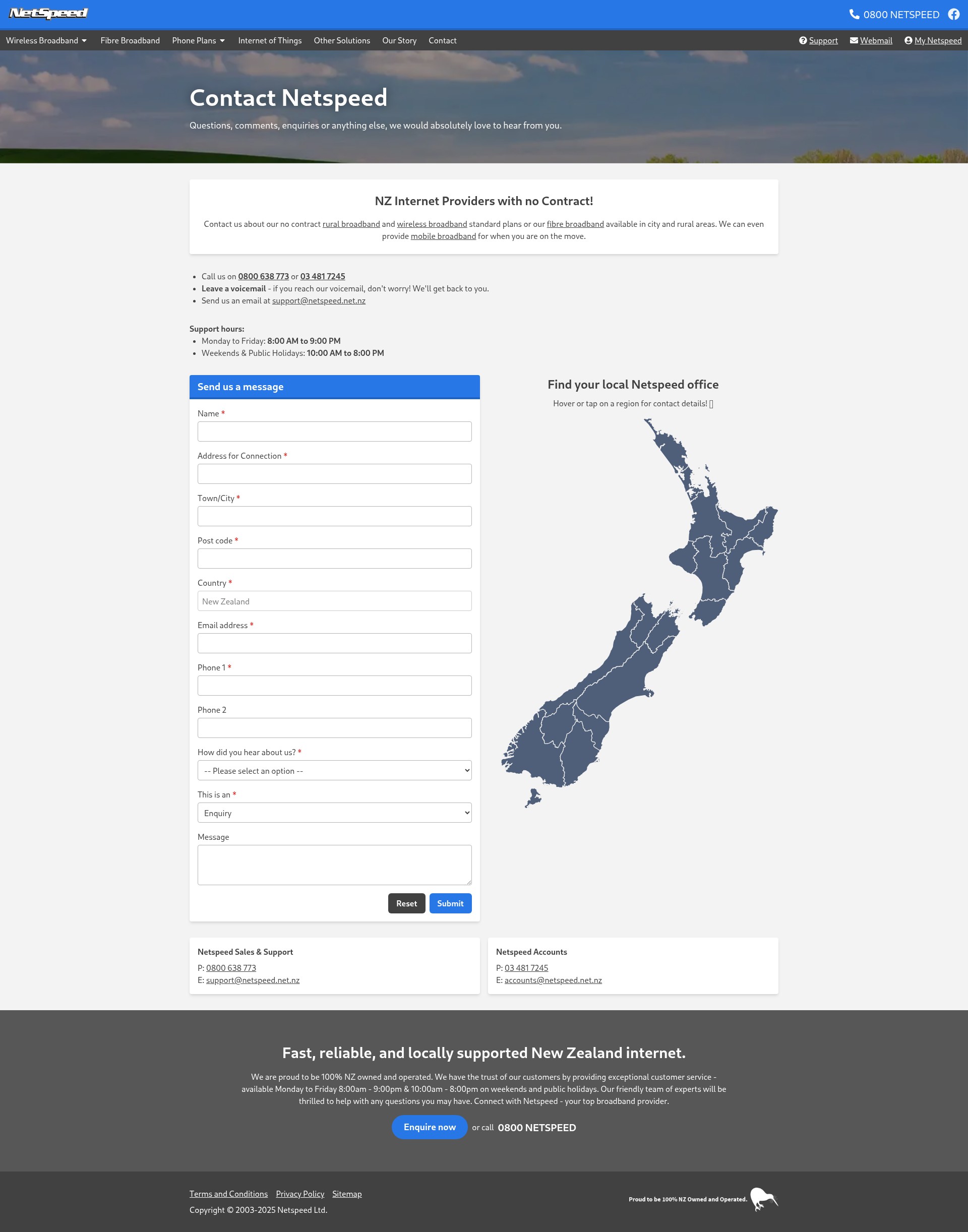Click into the Name input field
Image resolution: width=968 pixels, height=1232 pixels.
(x=334, y=432)
